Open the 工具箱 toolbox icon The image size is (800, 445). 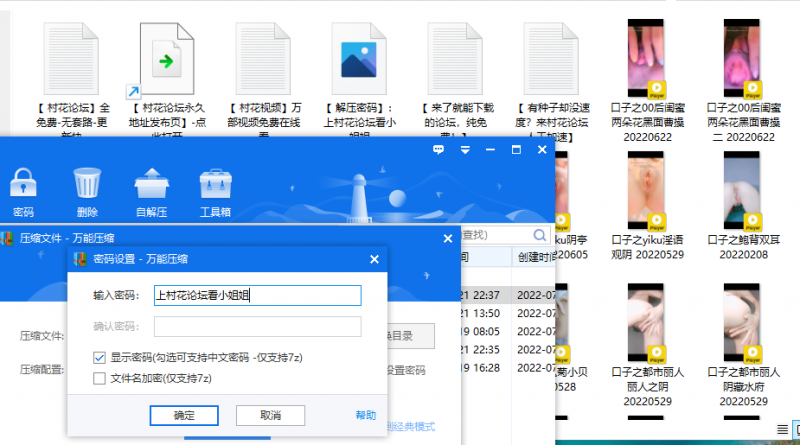(x=215, y=185)
